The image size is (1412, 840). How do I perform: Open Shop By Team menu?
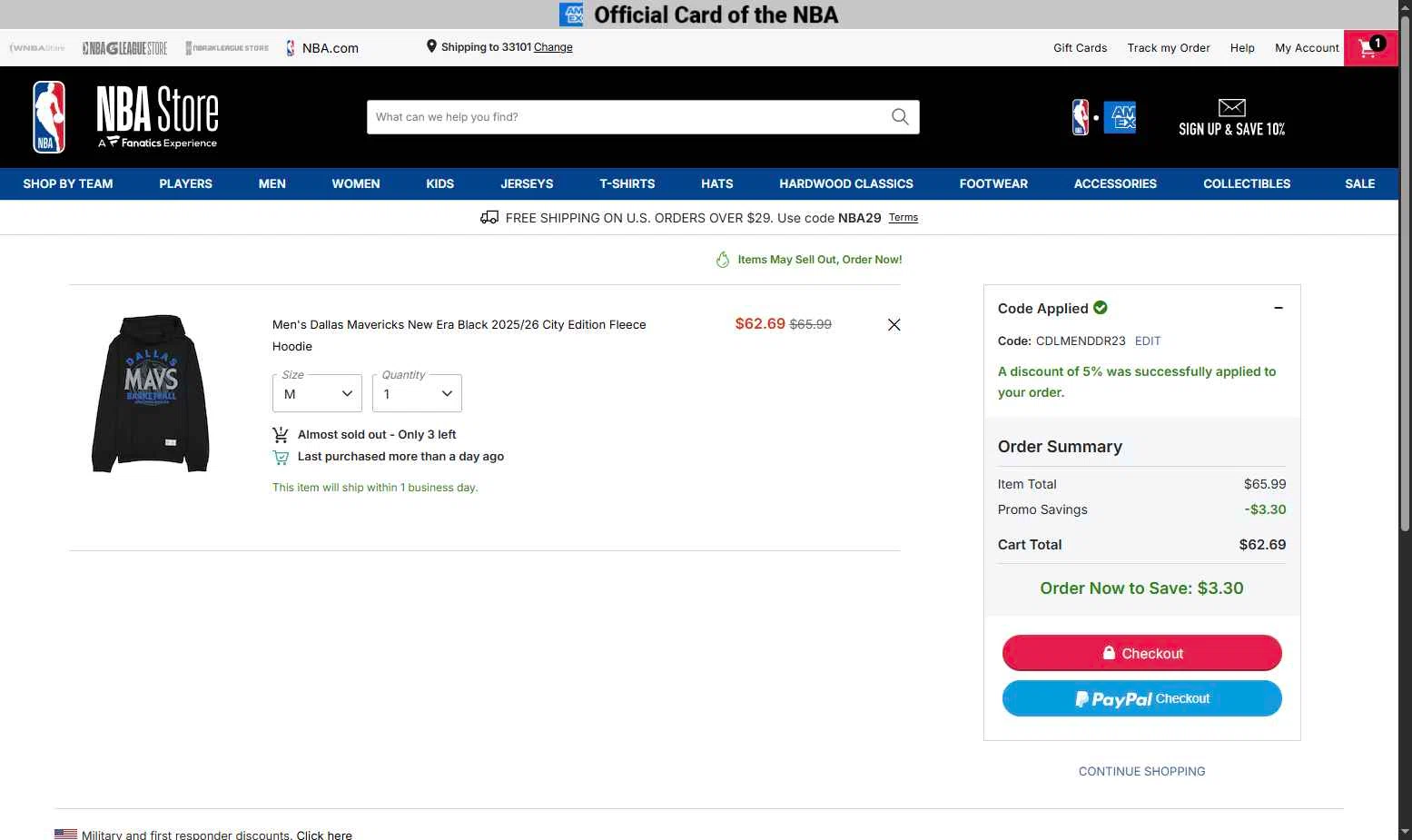pyautogui.click(x=68, y=183)
